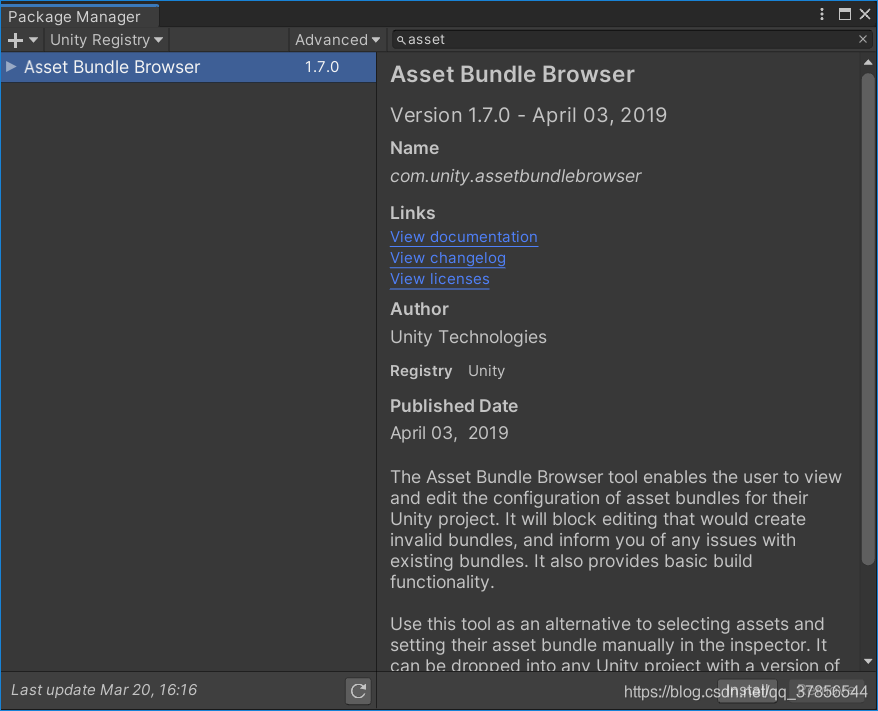Click the Package Manager tab
This screenshot has width=878, height=711.
pos(80,17)
